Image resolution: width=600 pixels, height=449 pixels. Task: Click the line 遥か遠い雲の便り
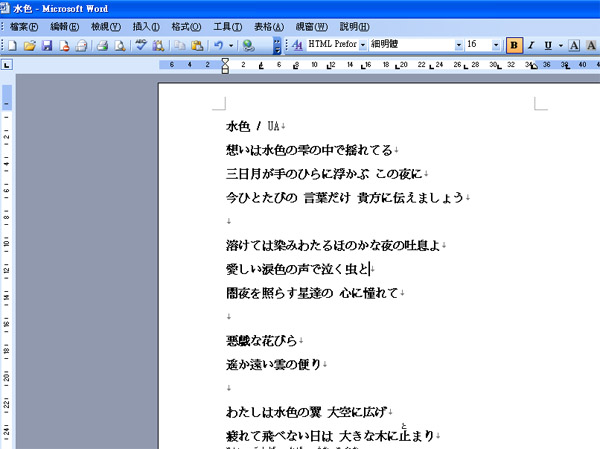click(x=276, y=364)
